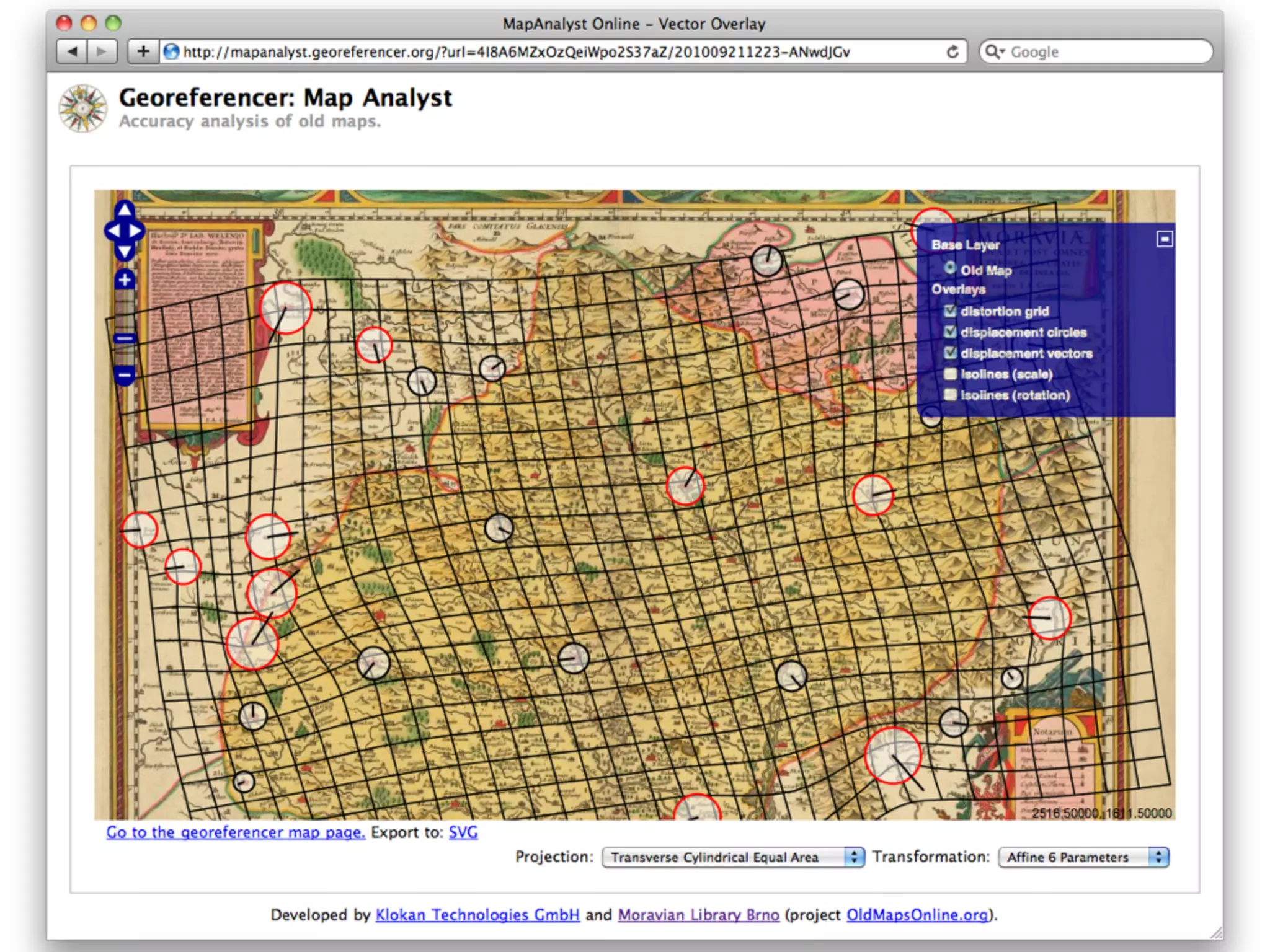This screenshot has width=1270, height=952.
Task: Pan the map right with arrow
Action: point(136,231)
